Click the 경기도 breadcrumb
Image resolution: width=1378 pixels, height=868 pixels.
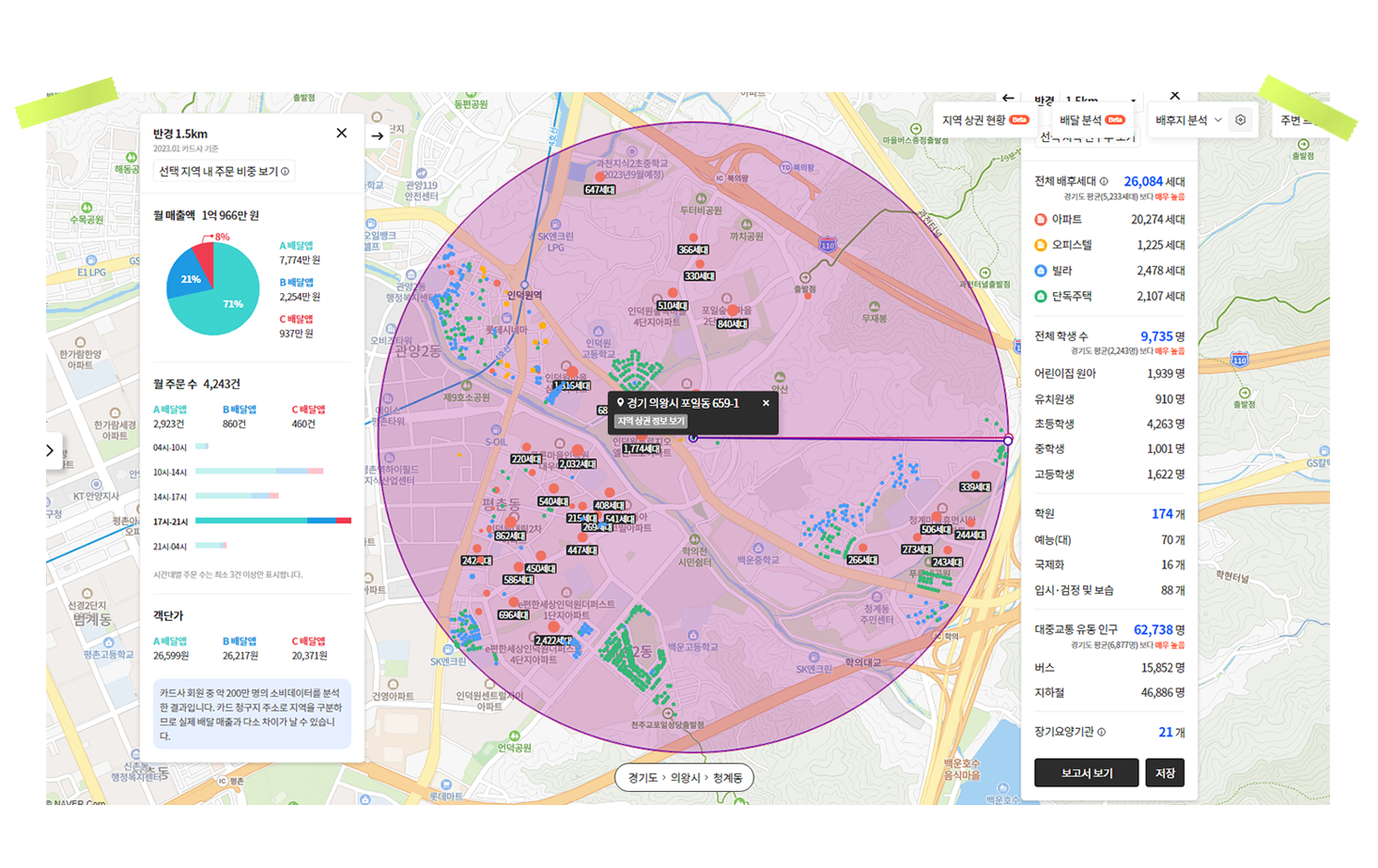(x=643, y=778)
